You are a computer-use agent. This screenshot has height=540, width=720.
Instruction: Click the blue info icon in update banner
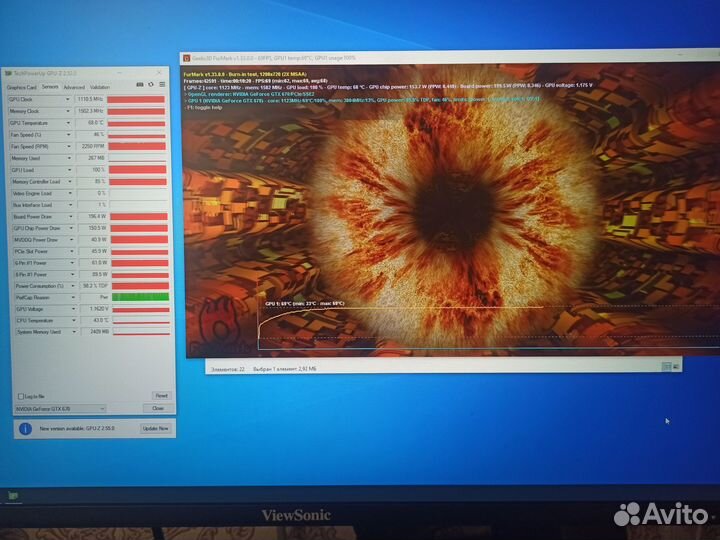27,428
